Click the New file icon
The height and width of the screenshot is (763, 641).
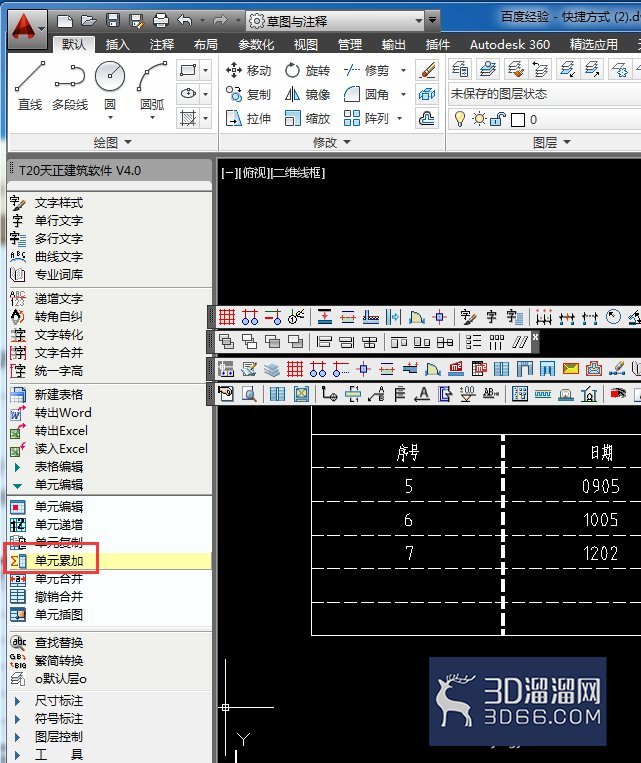coord(65,21)
